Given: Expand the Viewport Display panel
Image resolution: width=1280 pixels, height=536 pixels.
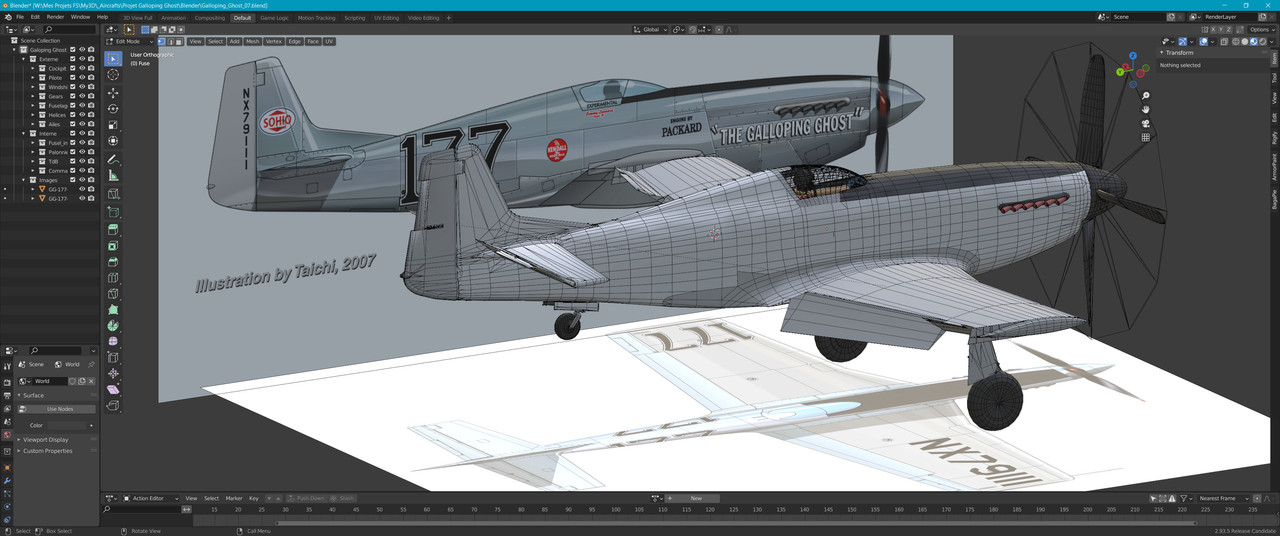Looking at the screenshot, I should [x=46, y=439].
